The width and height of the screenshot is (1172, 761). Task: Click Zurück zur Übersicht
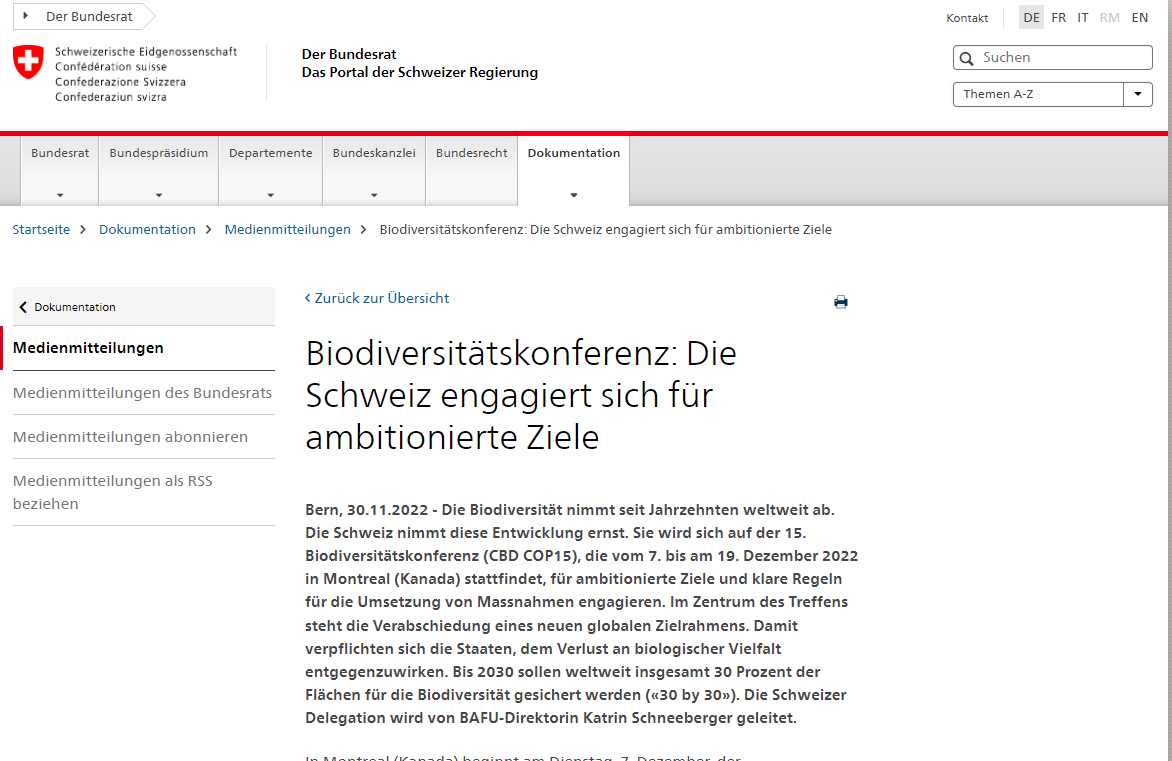point(377,298)
